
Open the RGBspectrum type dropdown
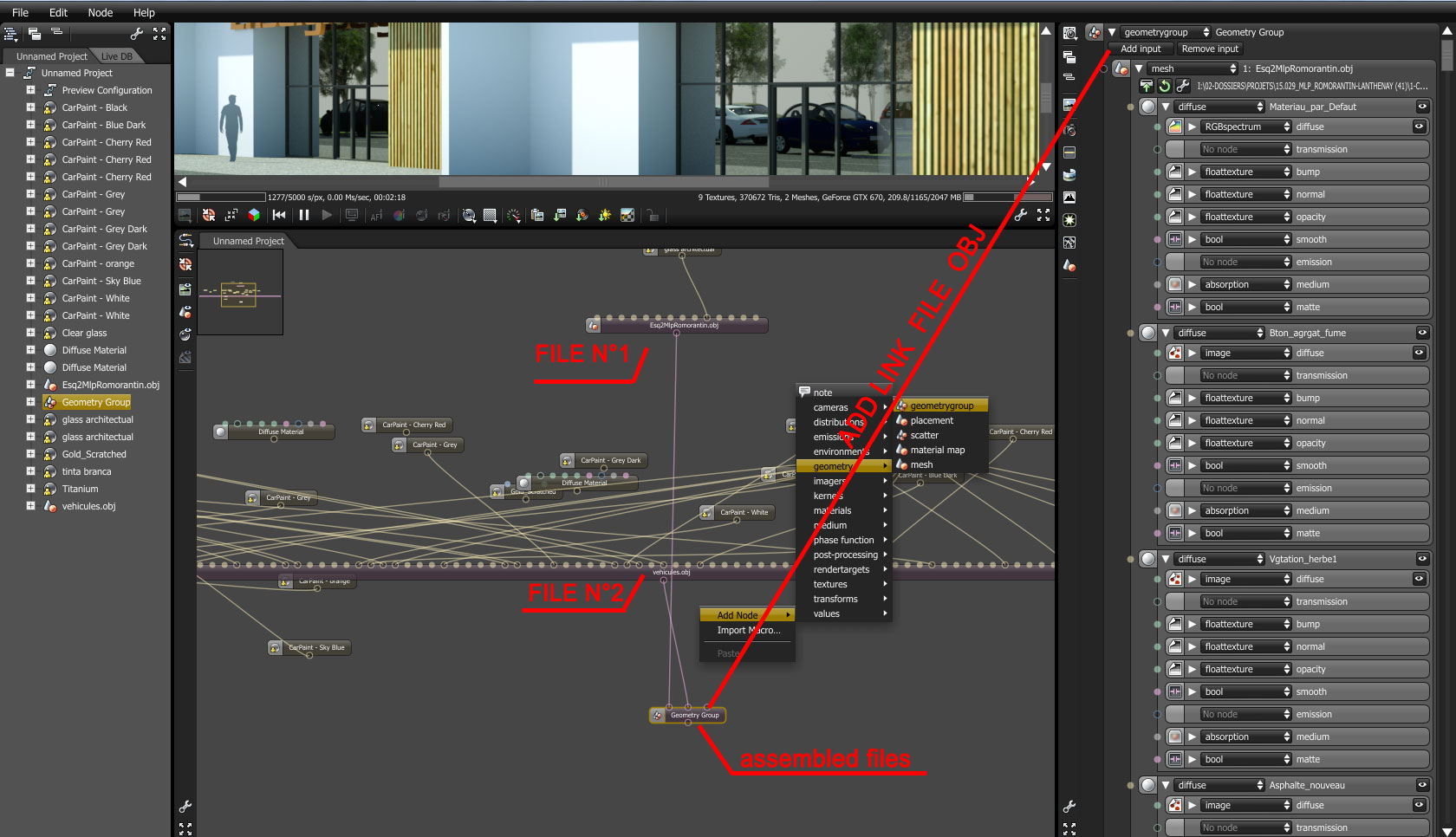point(1247,127)
